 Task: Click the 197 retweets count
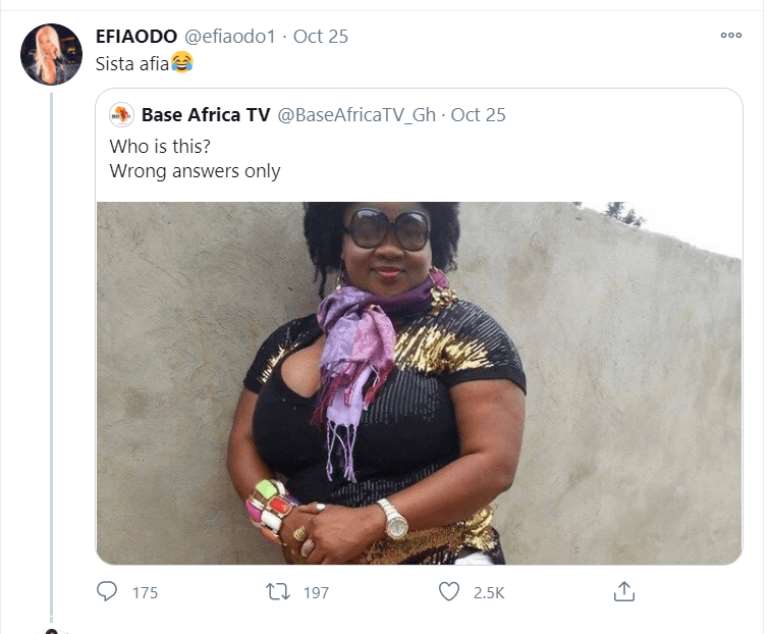[316, 593]
